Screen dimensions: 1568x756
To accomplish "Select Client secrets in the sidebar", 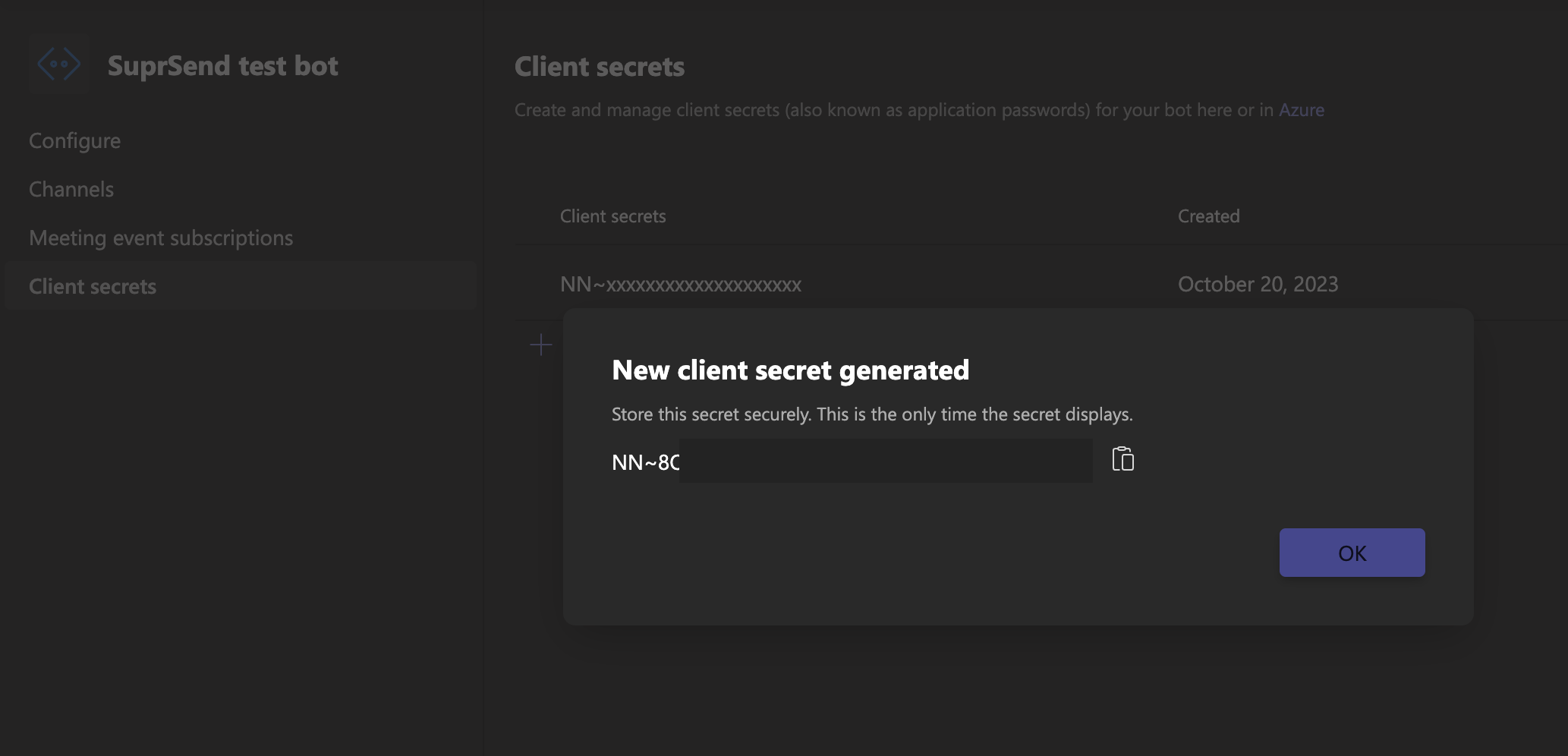I will 240,286.
